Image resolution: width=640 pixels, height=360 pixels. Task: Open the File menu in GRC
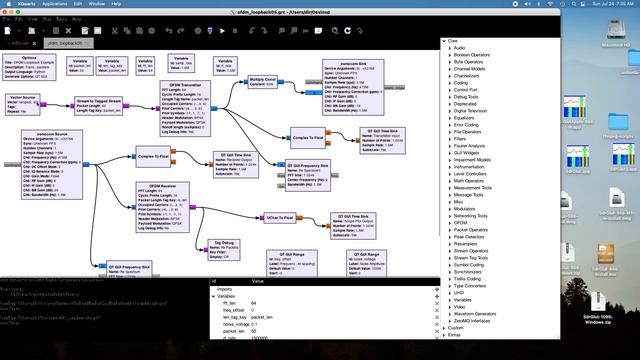7,19
